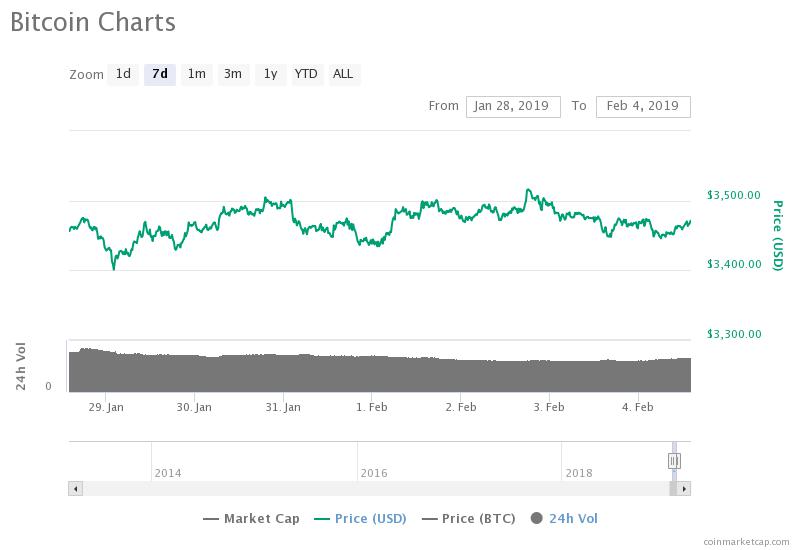Click the green Price (USD) legend line
This screenshot has width=800, height=550.
[321, 519]
